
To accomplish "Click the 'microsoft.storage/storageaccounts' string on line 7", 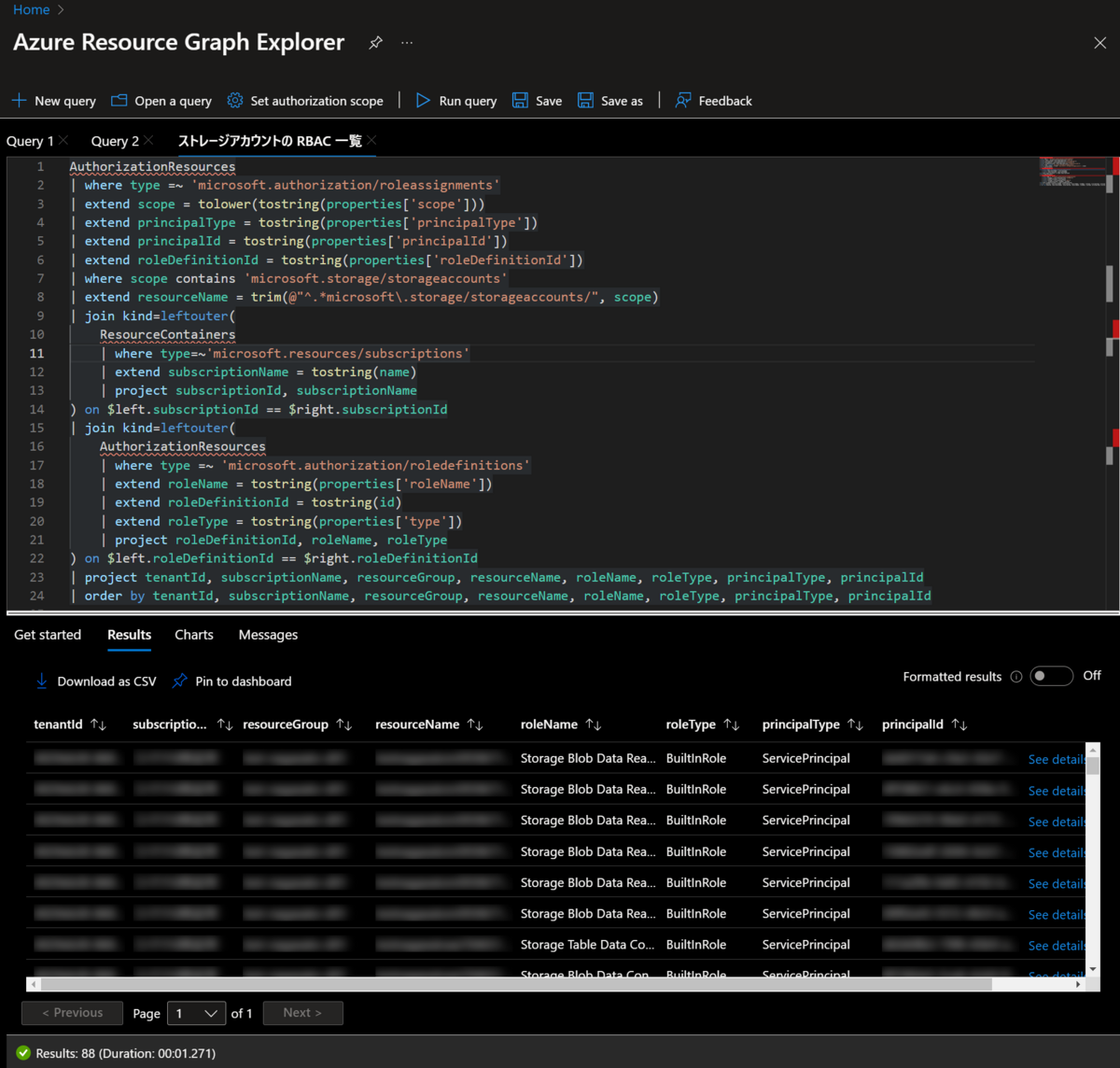I will pyautogui.click(x=376, y=278).
